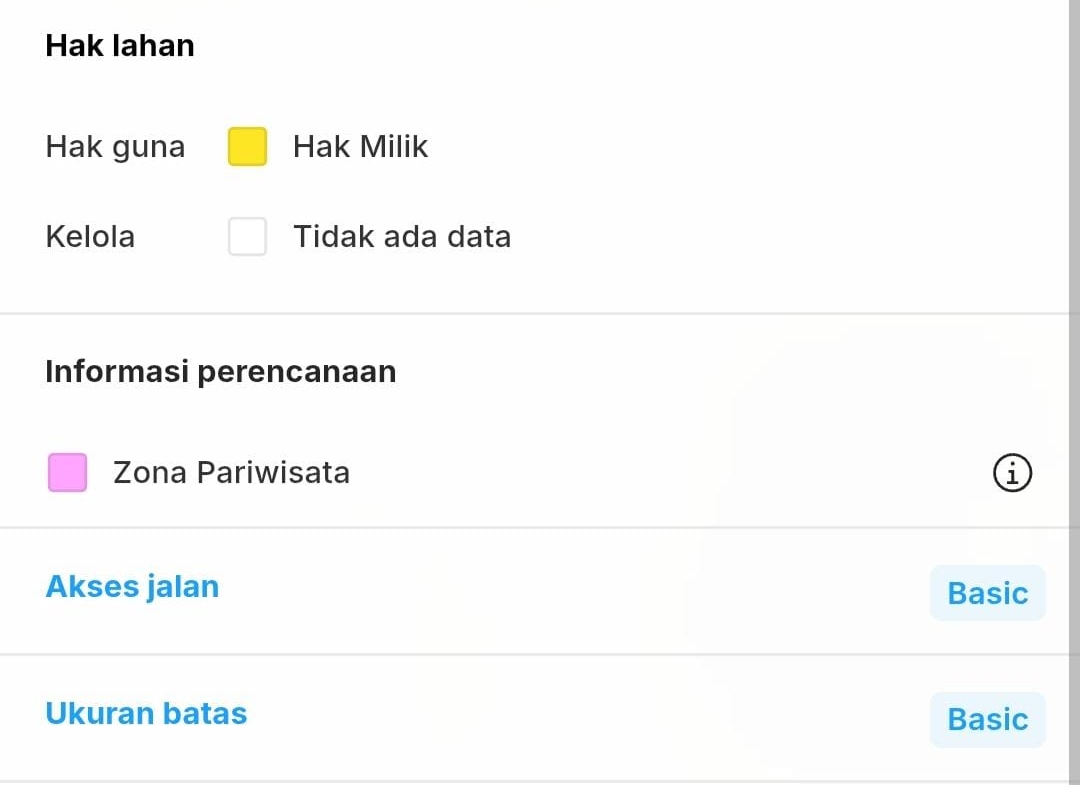Open the Ukuran batas section
Viewport: 1080px width, 785px height.
pyautogui.click(x=146, y=713)
